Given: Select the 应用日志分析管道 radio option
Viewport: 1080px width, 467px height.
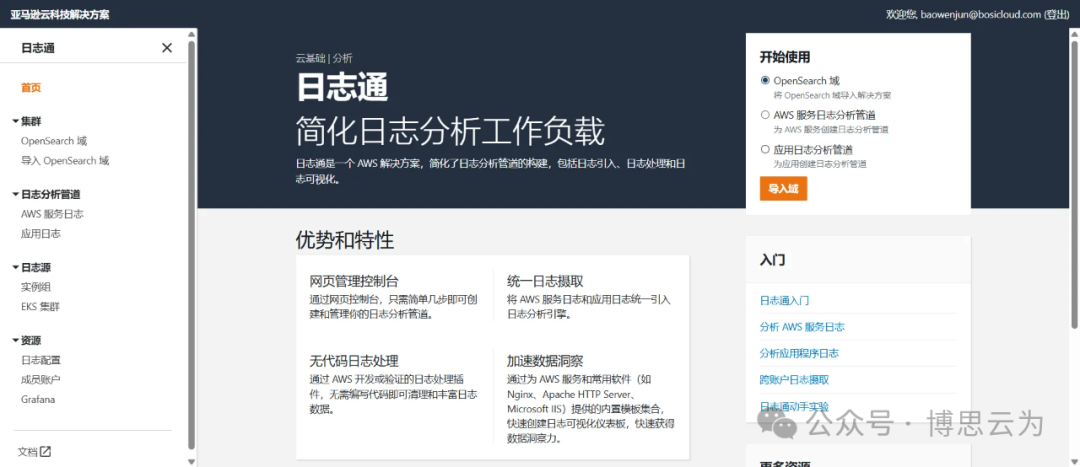Looking at the screenshot, I should [765, 149].
